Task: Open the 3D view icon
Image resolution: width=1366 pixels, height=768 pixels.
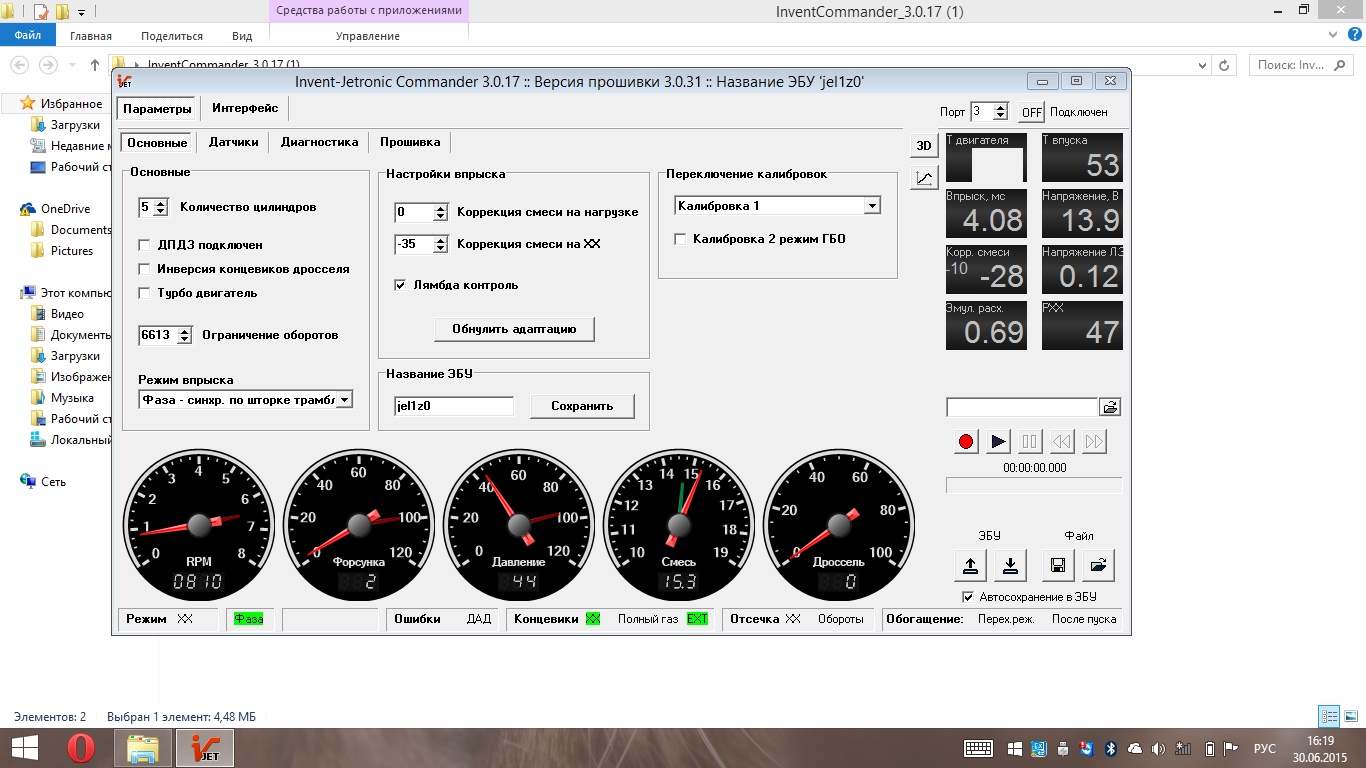Action: [x=924, y=145]
